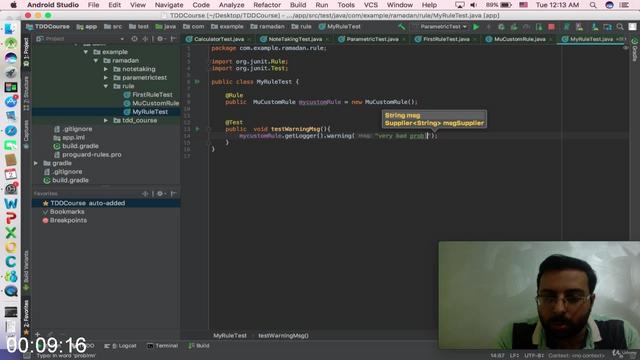
Task: Click the run gutter icon beside class MyRuleTest
Action: click(197, 82)
